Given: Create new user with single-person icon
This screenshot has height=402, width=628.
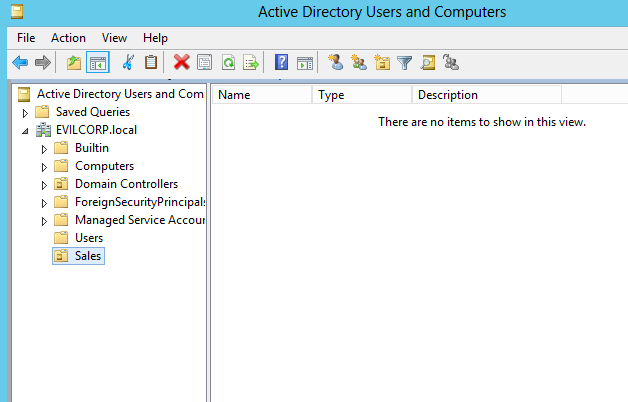Looking at the screenshot, I should coord(335,62).
